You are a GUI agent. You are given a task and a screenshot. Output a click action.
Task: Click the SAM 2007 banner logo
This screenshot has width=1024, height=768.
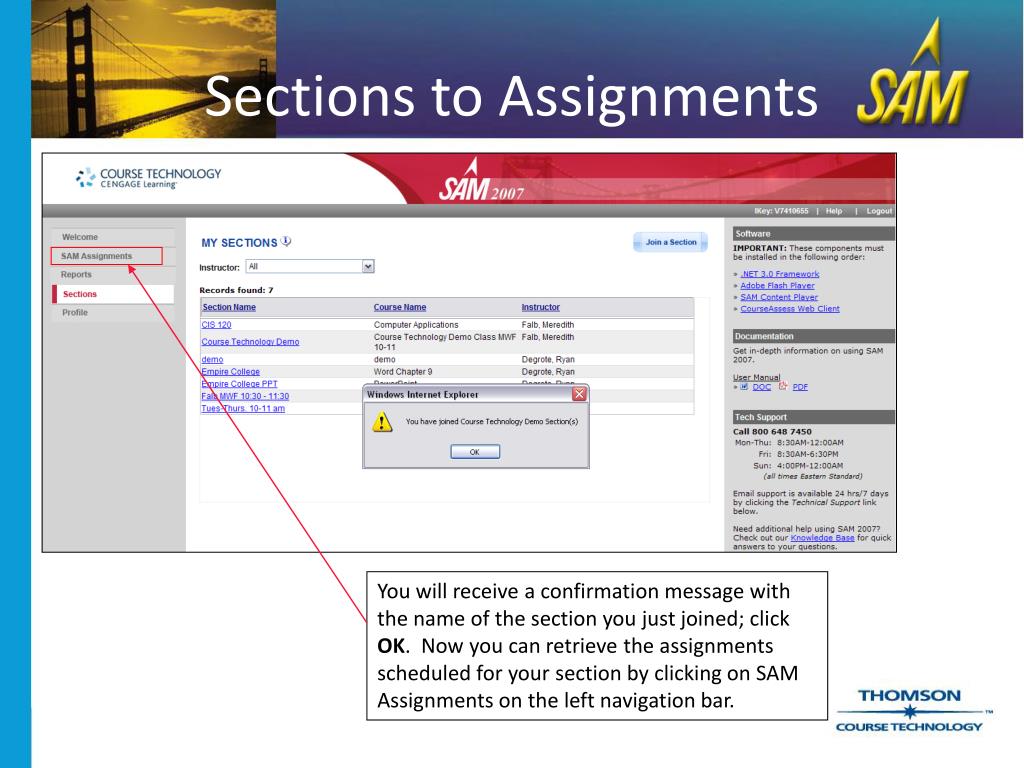coord(481,181)
